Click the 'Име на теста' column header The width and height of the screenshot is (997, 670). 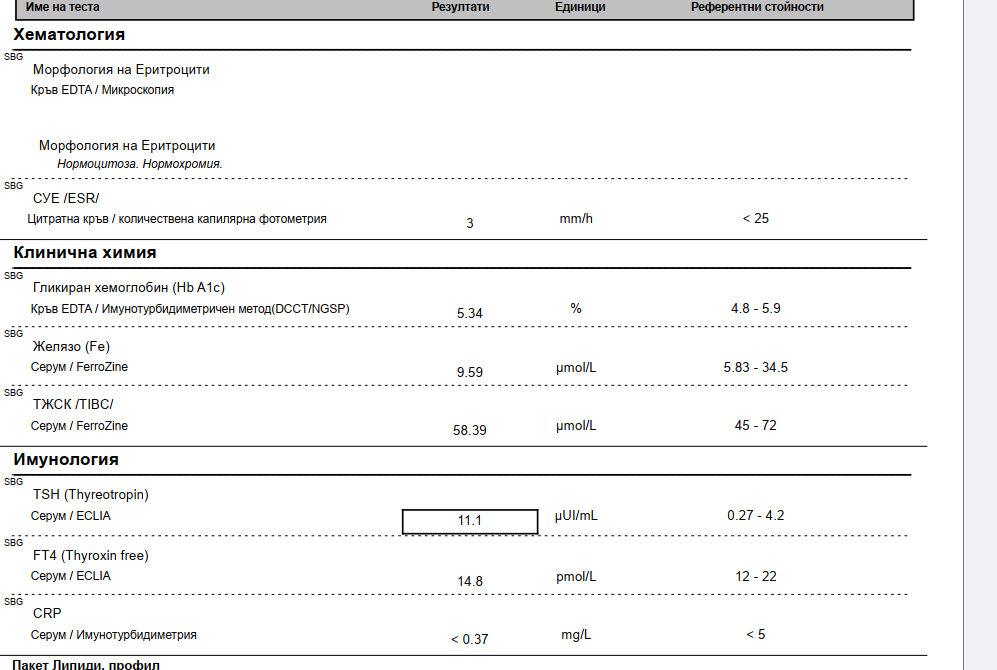(63, 7)
